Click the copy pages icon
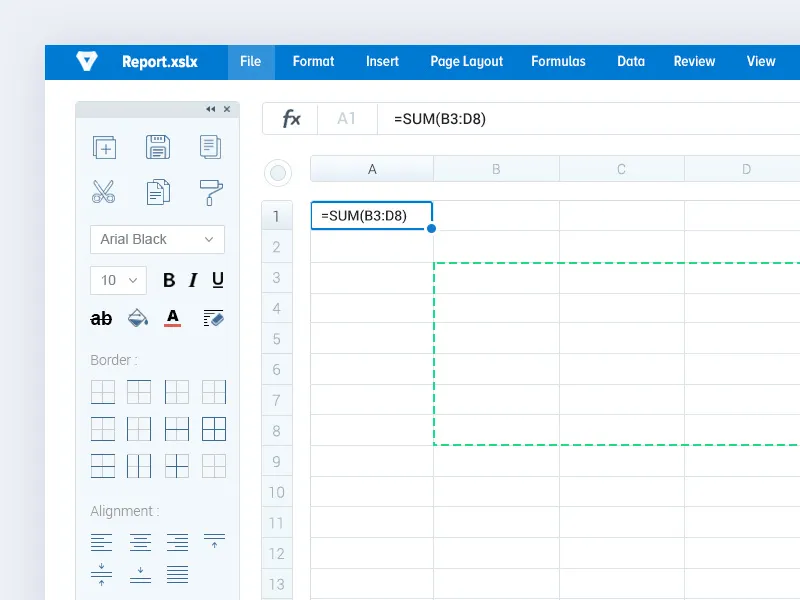800x600 pixels. pos(158,191)
